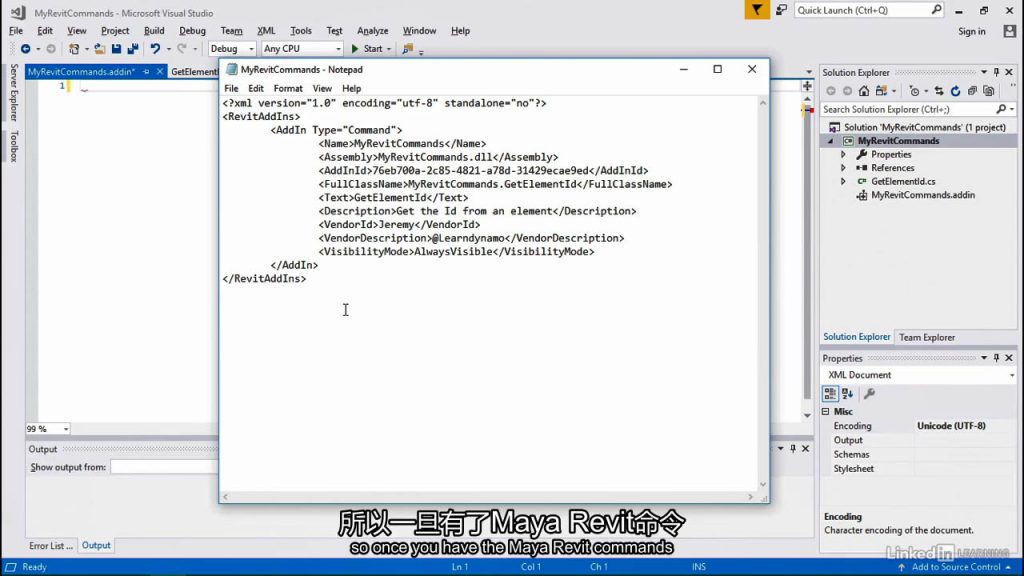This screenshot has height=576, width=1024.
Task: Toggle the Output panel pin
Action: coord(793,449)
